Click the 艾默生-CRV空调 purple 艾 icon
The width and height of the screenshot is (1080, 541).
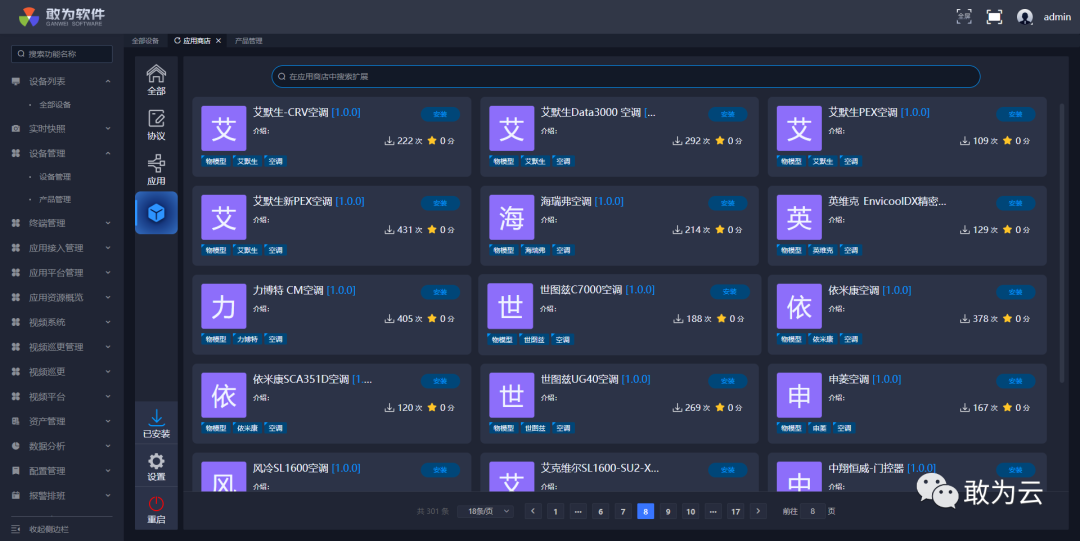tap(224, 128)
